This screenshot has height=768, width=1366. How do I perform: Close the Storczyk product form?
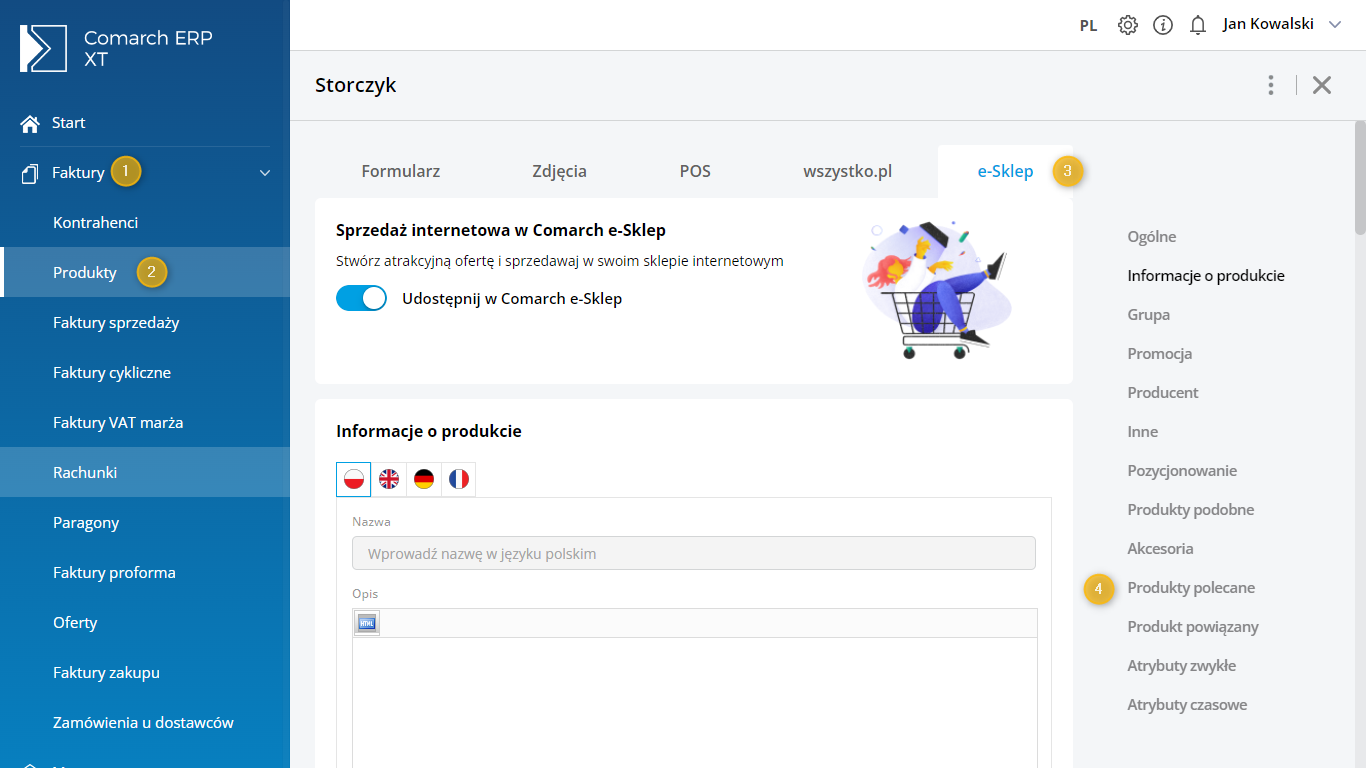point(1322,85)
